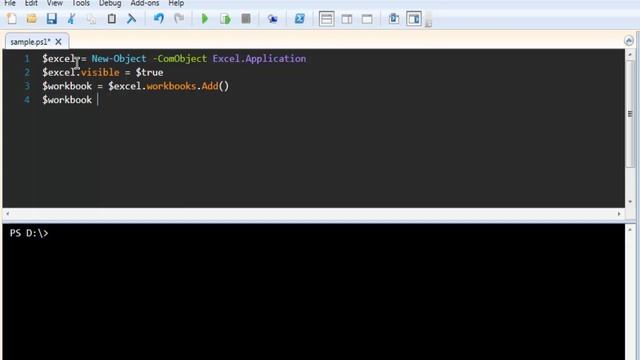Click the Redo arrow icon
Screen dimensions: 640x360
point(179,18)
